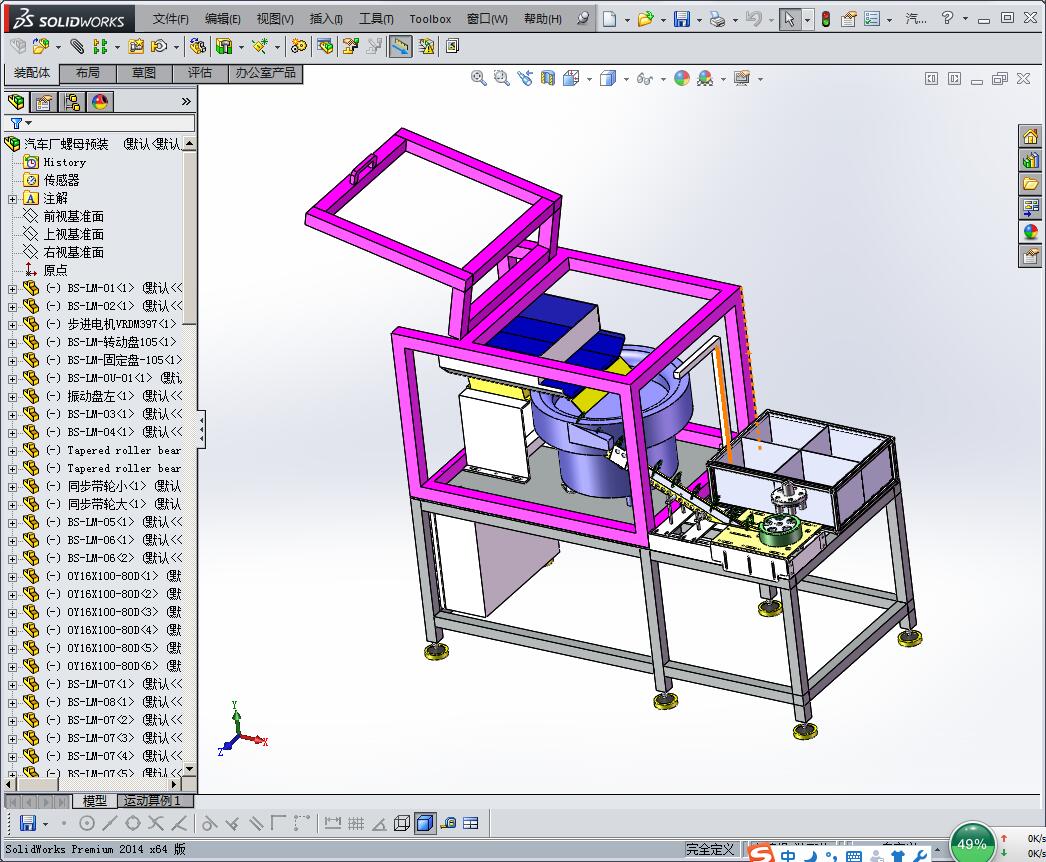Open the Options checklist icon

tap(872, 19)
